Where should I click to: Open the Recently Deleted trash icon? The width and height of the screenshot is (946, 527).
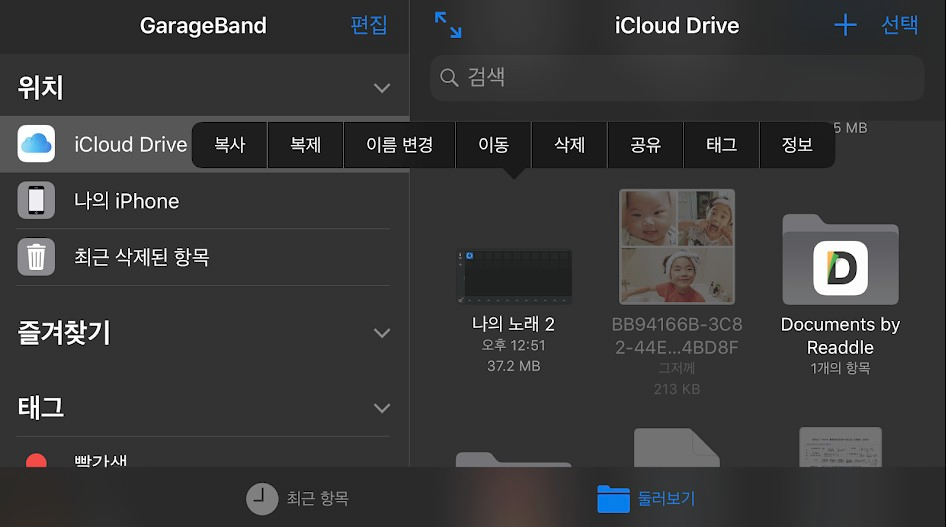pos(36,257)
